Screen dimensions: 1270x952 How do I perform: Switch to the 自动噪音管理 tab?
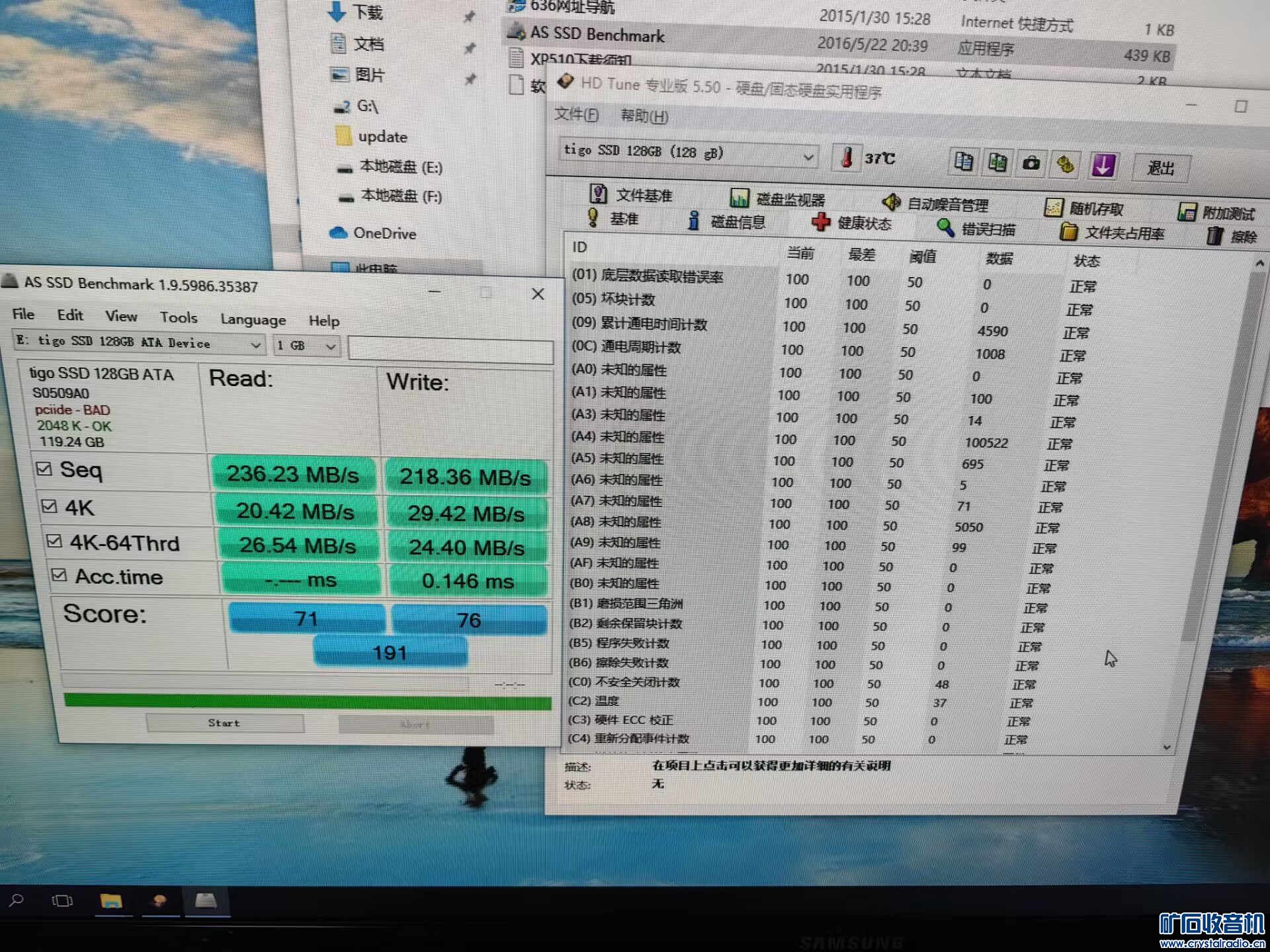click(935, 203)
